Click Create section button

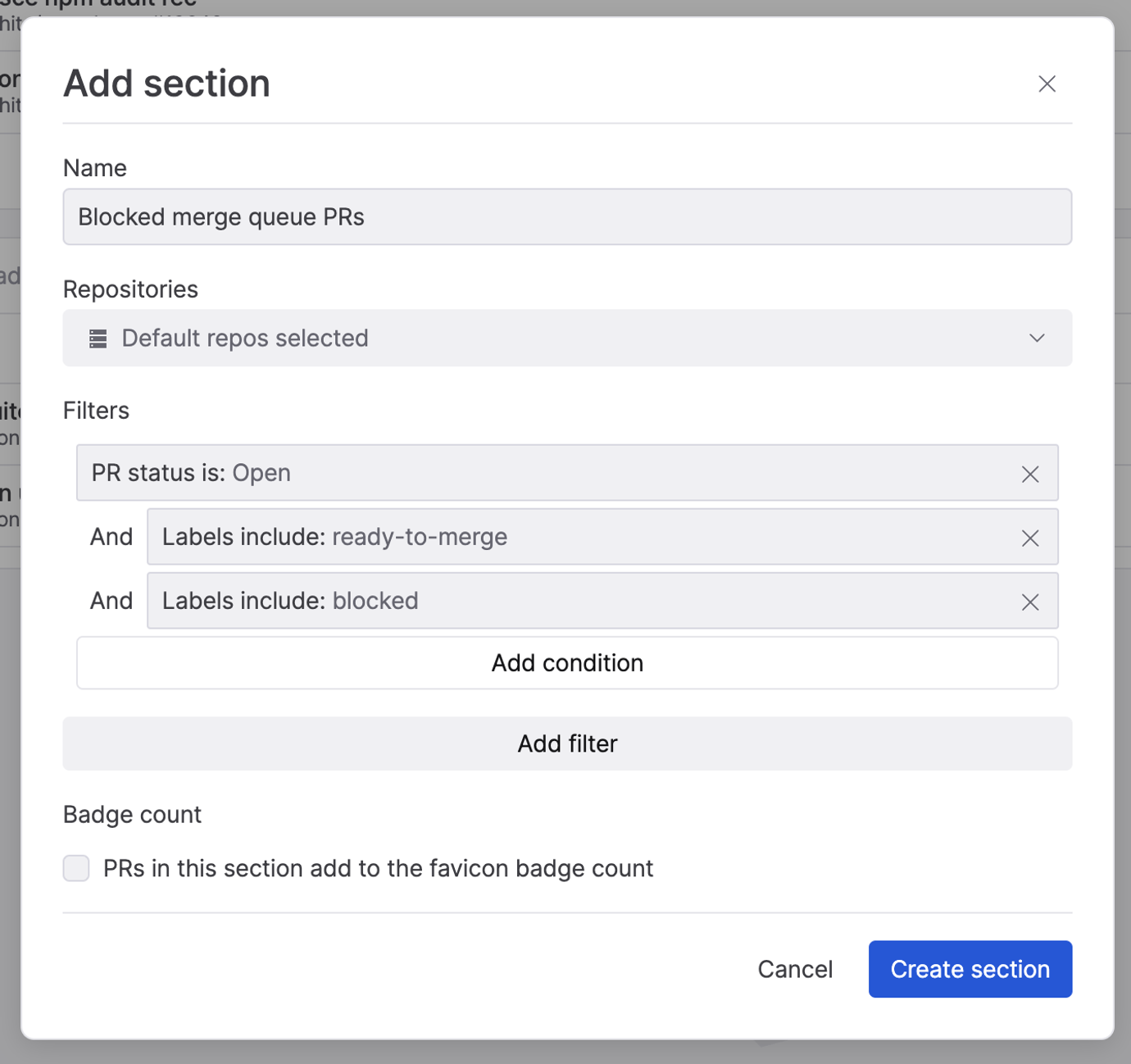[x=970, y=969]
